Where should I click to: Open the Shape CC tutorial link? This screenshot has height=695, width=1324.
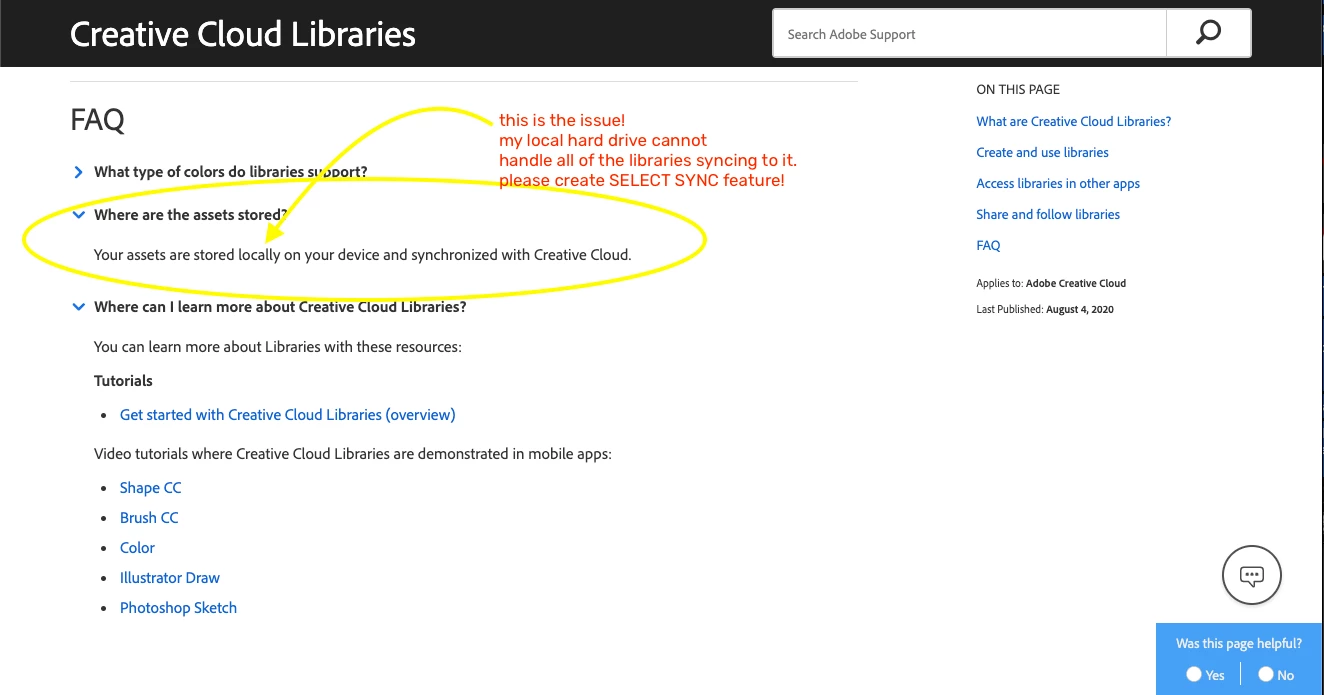coord(150,488)
